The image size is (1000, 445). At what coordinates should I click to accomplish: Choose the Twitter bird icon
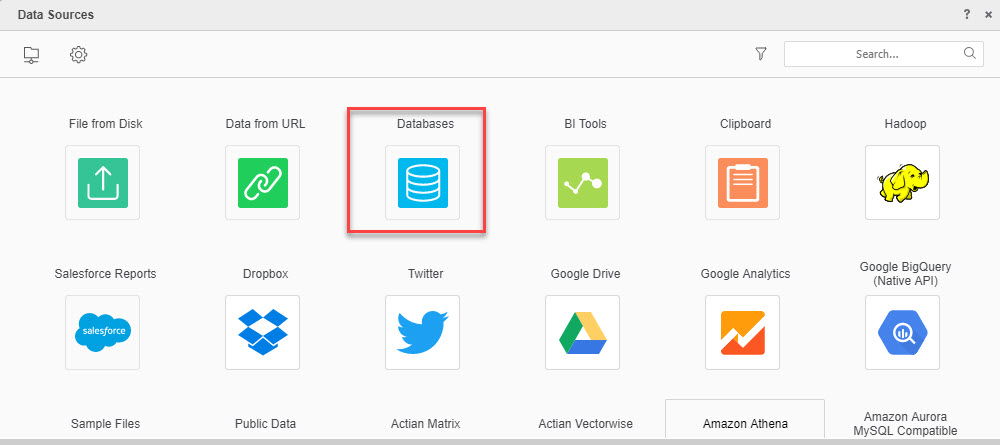click(423, 332)
